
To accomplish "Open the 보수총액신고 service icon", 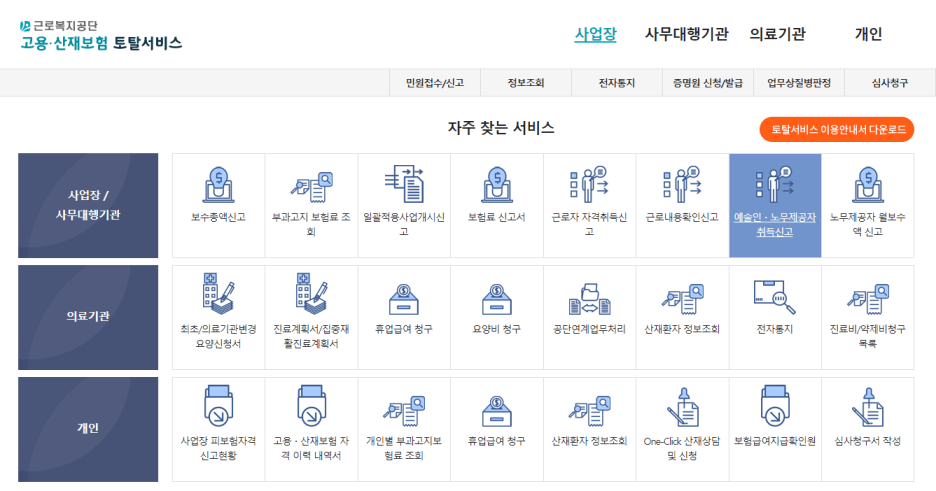I will [218, 185].
